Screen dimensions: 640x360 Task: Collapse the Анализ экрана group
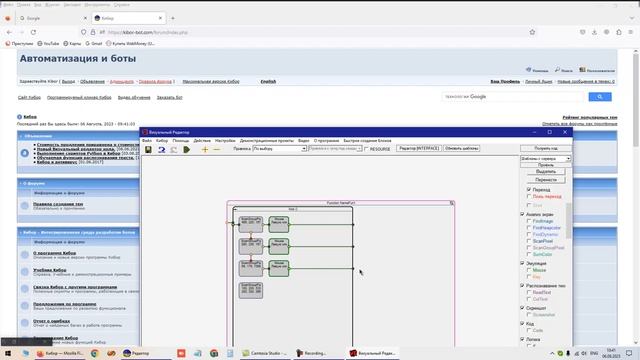(522, 214)
